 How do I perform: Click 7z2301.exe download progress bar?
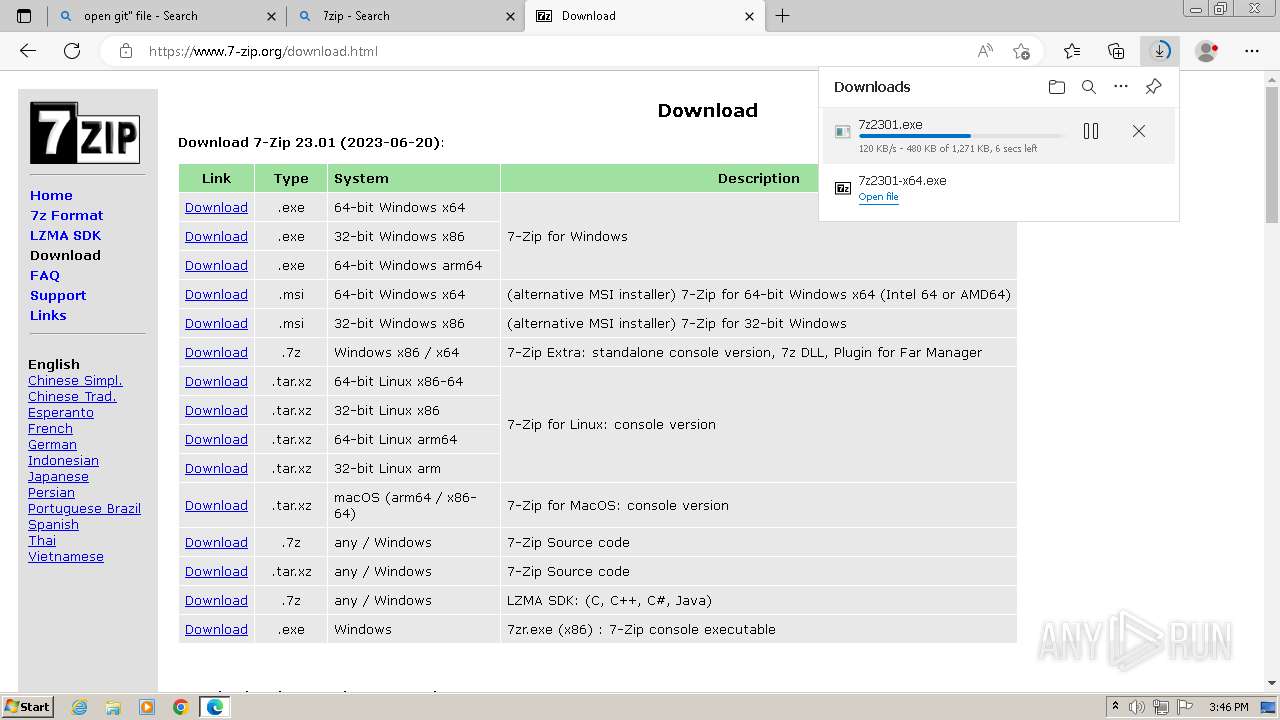961,136
